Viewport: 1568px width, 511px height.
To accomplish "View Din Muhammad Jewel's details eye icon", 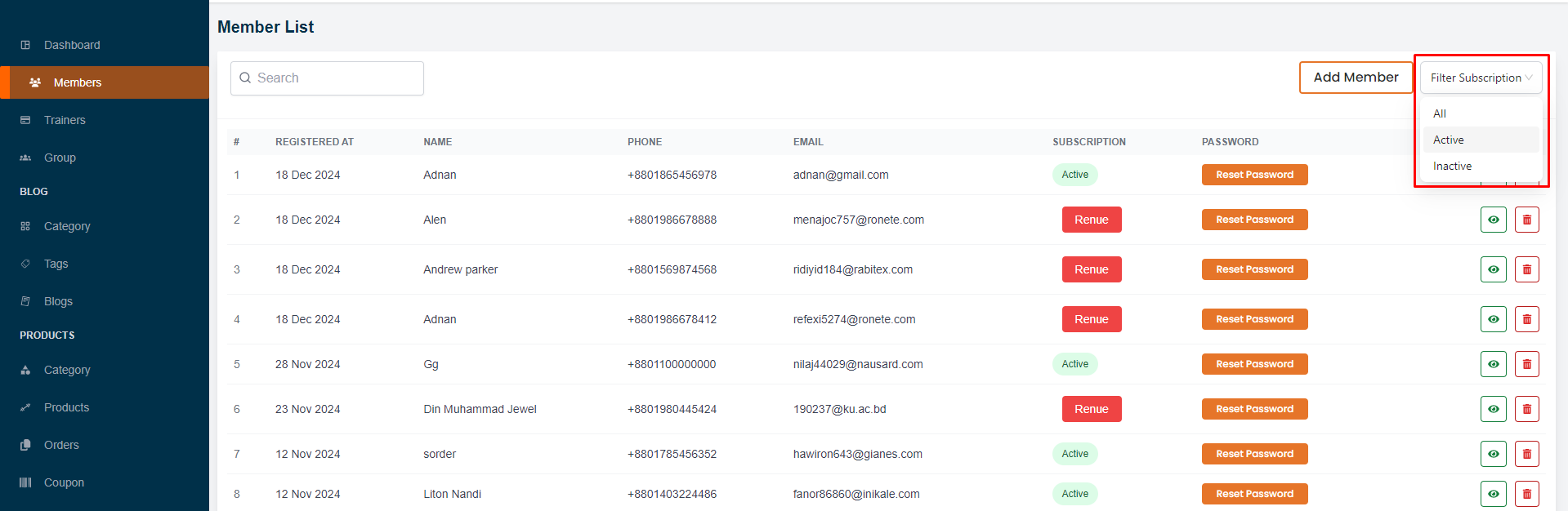I will (x=1493, y=409).
